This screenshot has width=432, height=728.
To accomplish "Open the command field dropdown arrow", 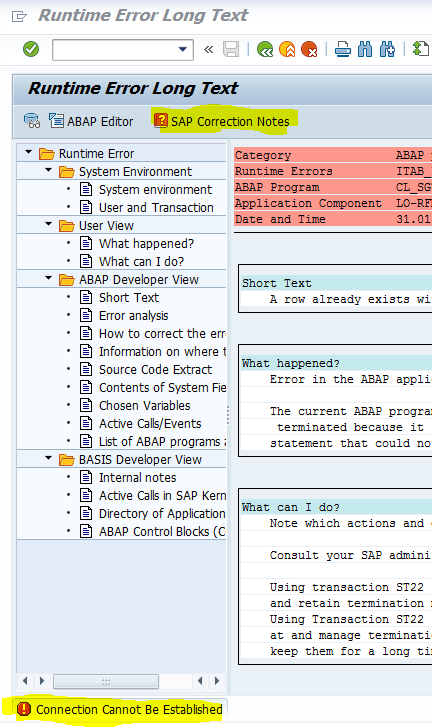I will (183, 49).
